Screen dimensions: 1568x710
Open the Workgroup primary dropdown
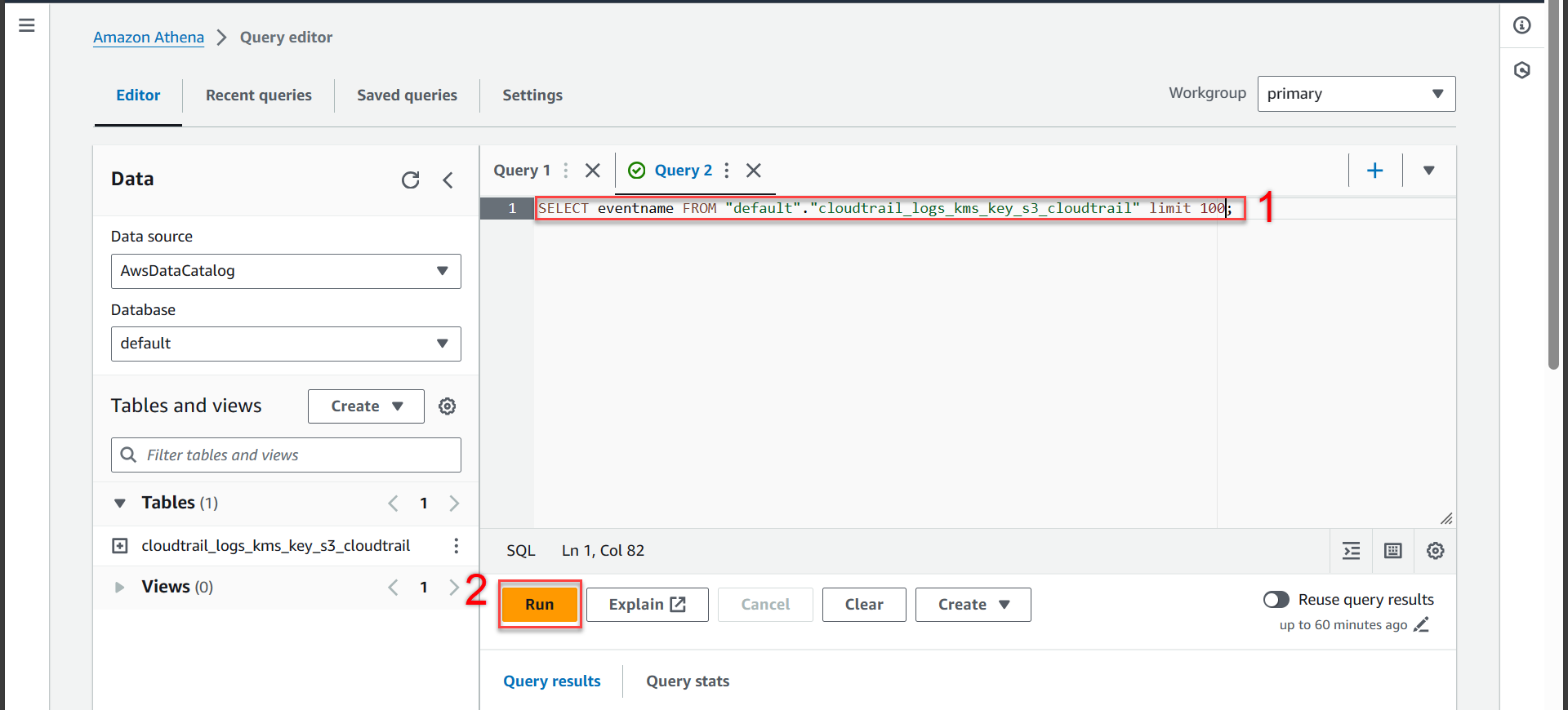click(1356, 94)
